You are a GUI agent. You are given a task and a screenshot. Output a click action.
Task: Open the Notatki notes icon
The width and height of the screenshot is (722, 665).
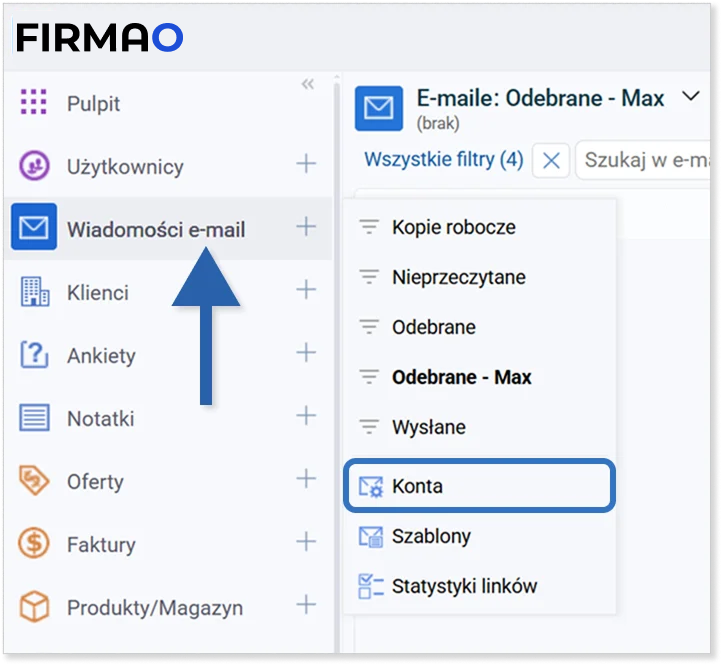(x=34, y=418)
